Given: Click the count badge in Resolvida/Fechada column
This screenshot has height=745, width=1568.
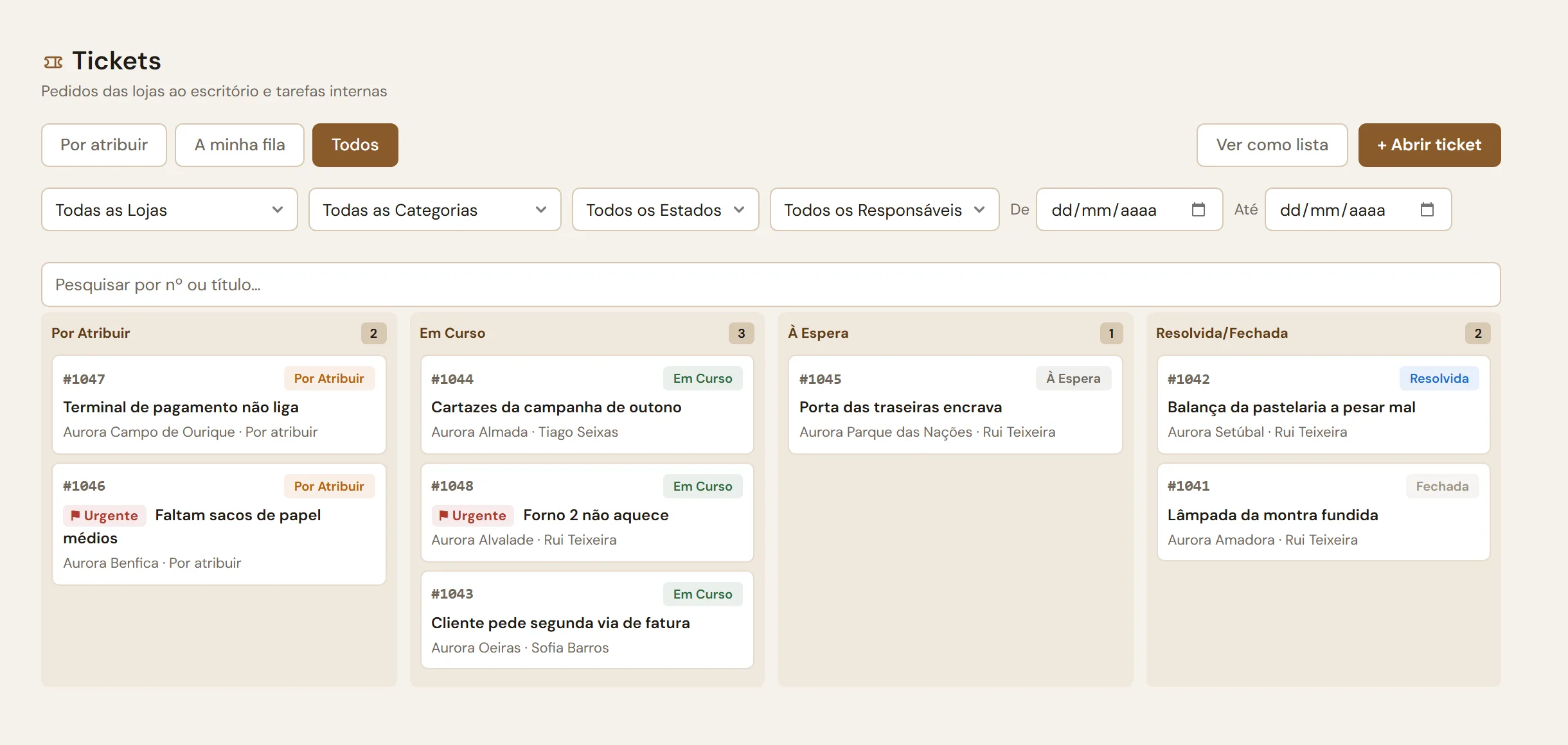Looking at the screenshot, I should point(1477,333).
